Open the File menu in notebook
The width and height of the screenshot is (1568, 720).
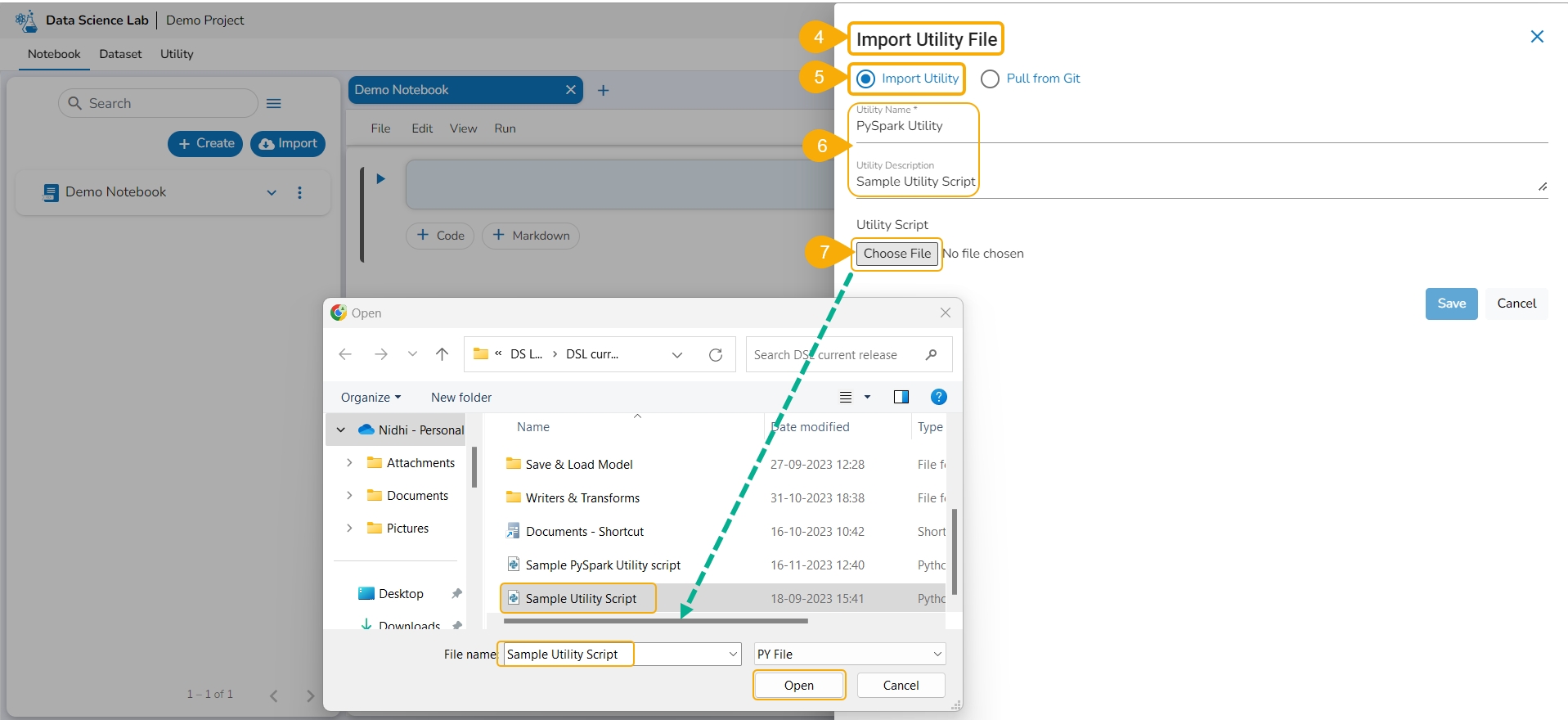pos(380,128)
